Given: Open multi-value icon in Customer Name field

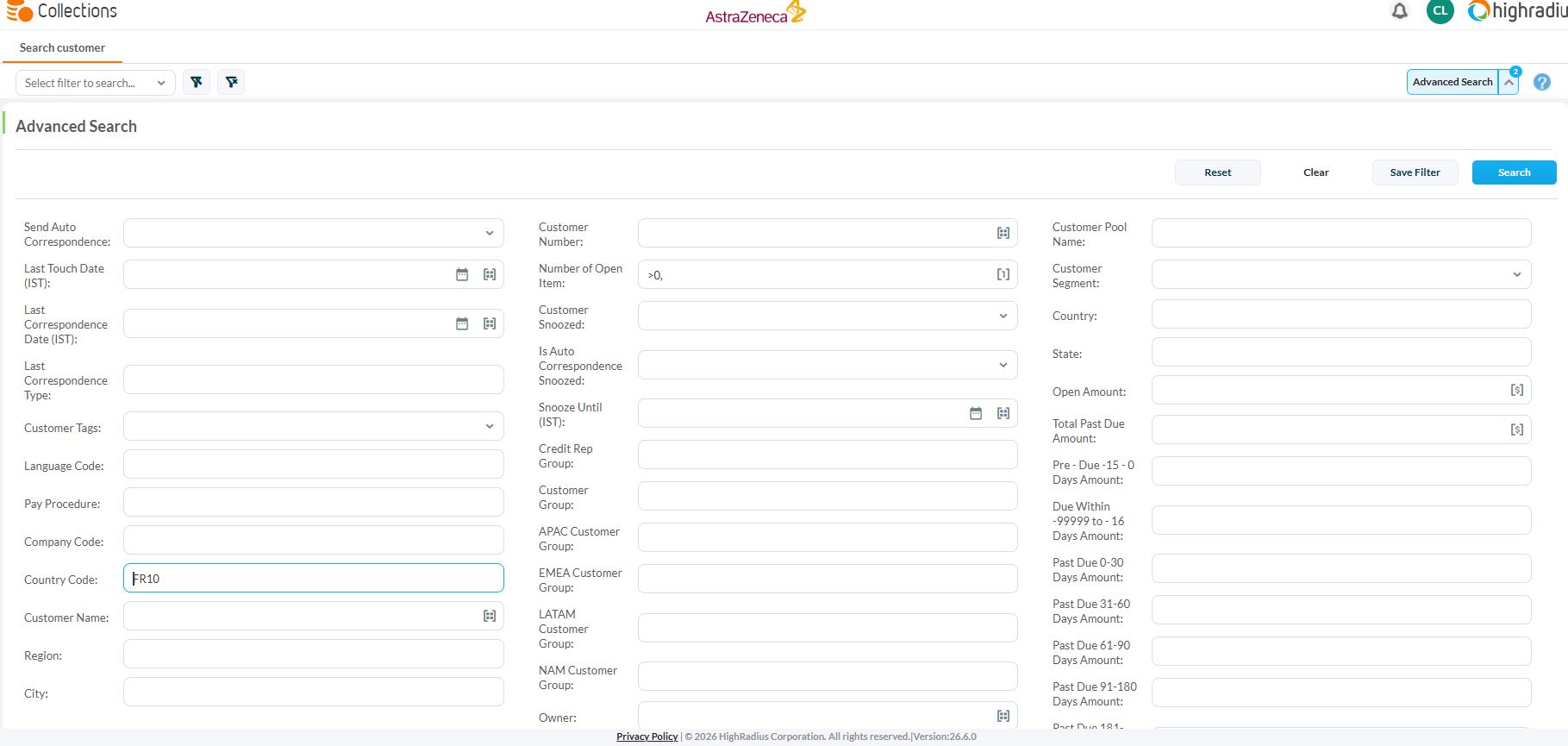Looking at the screenshot, I should click(490, 616).
